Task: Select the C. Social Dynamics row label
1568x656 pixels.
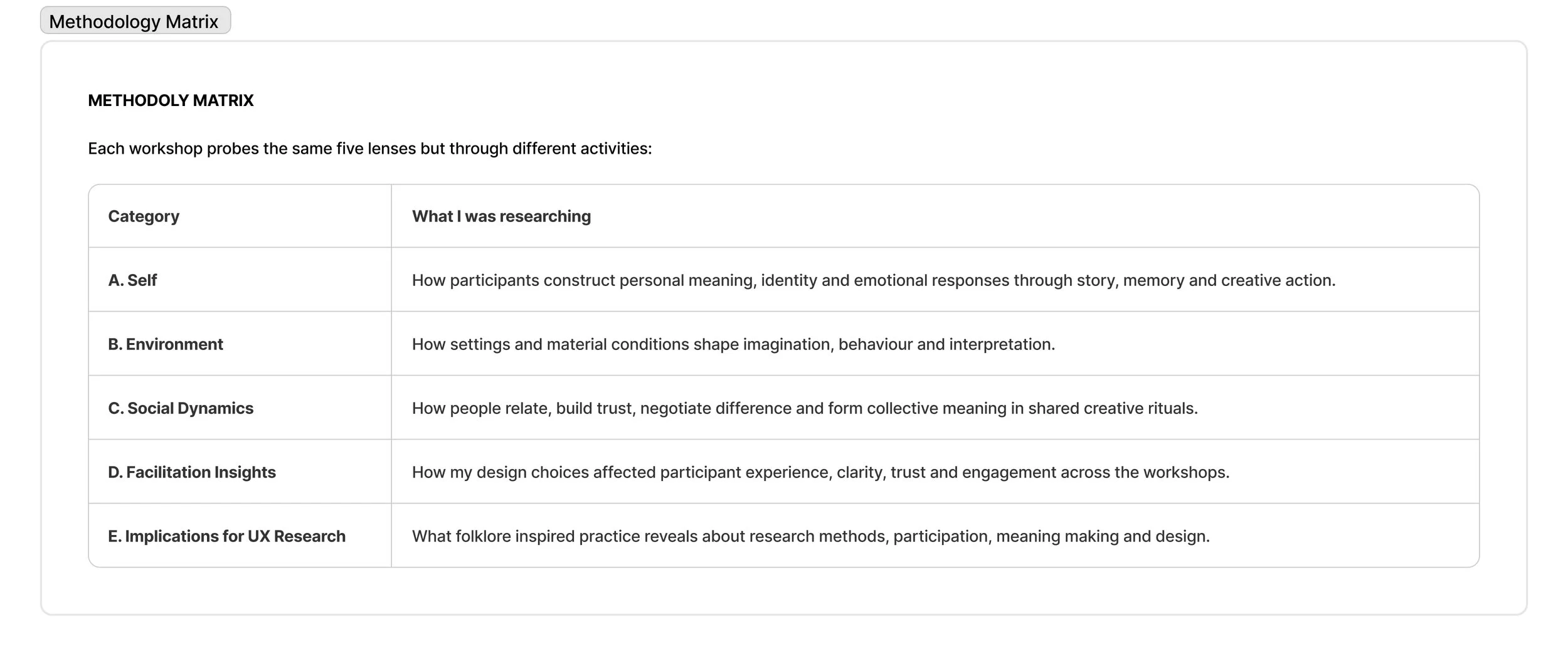Action: pos(181,408)
